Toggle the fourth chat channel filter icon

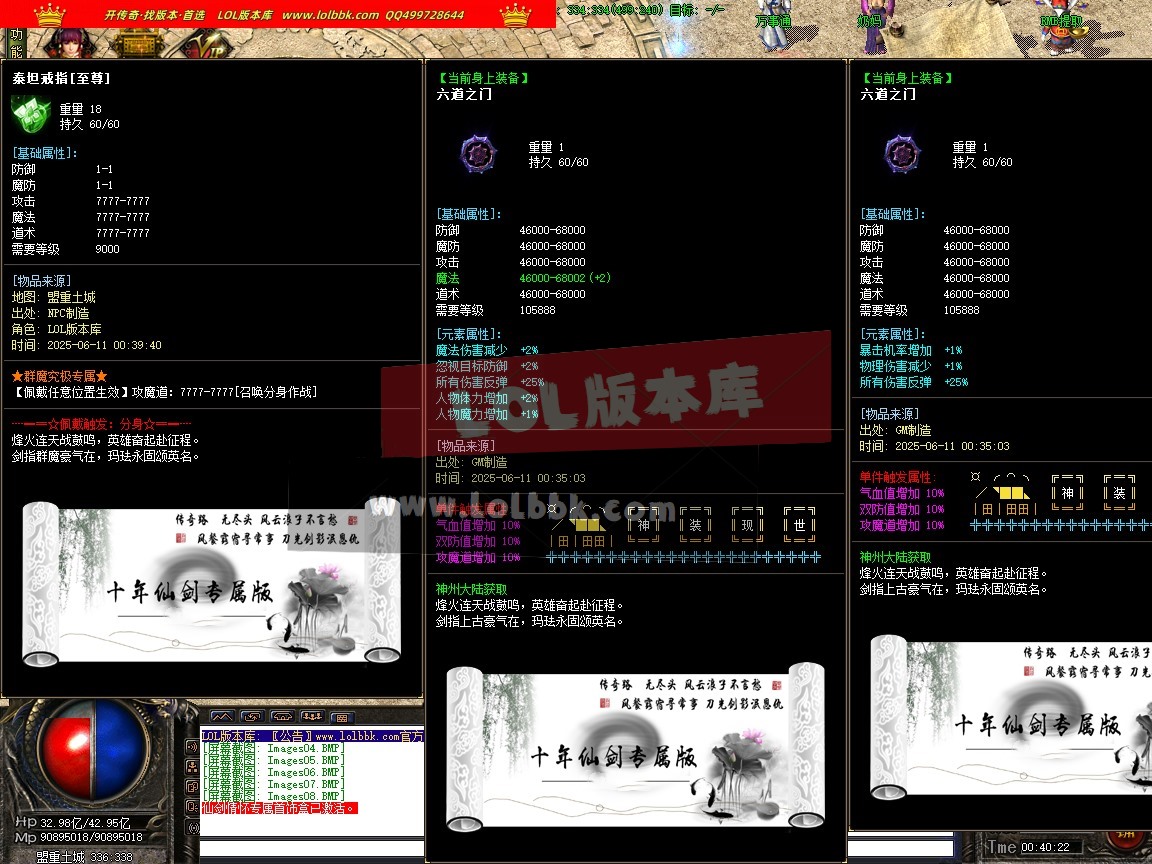(x=192, y=807)
